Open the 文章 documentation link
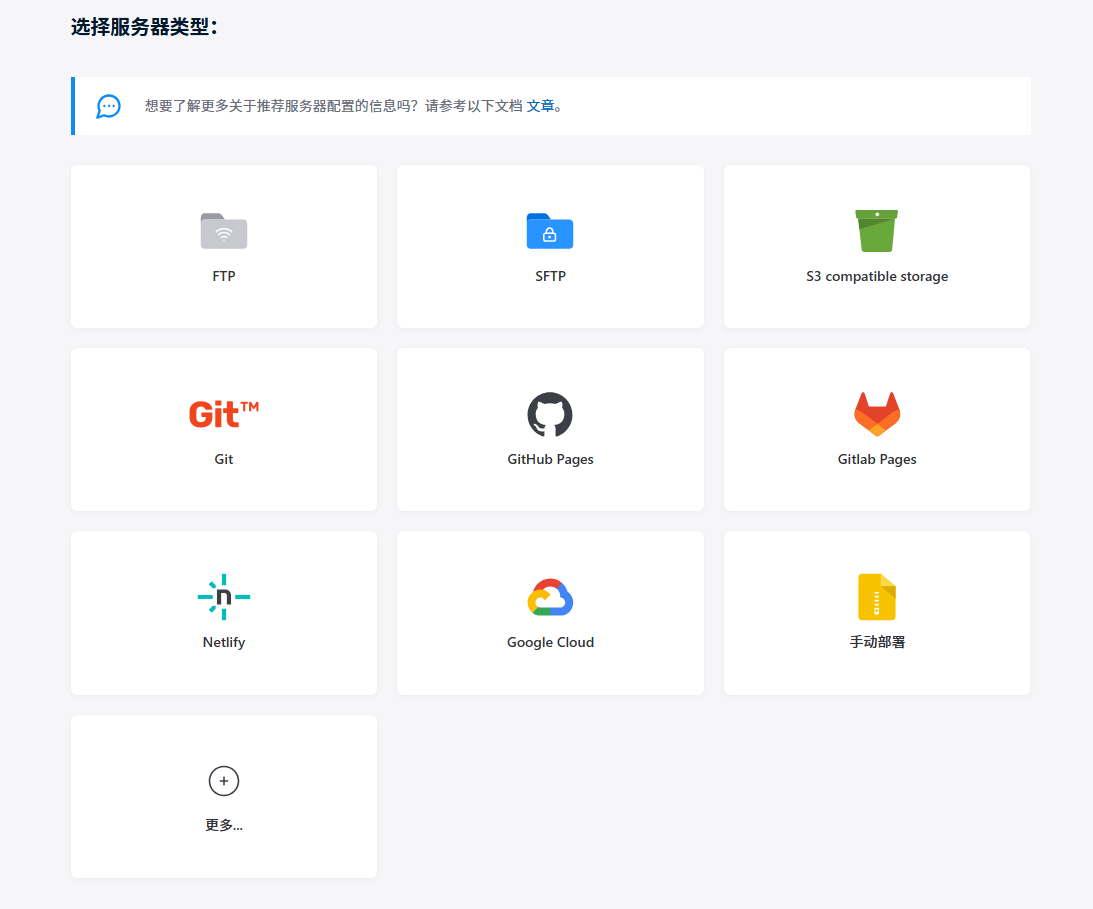Viewport: 1093px width, 909px height. [540, 106]
